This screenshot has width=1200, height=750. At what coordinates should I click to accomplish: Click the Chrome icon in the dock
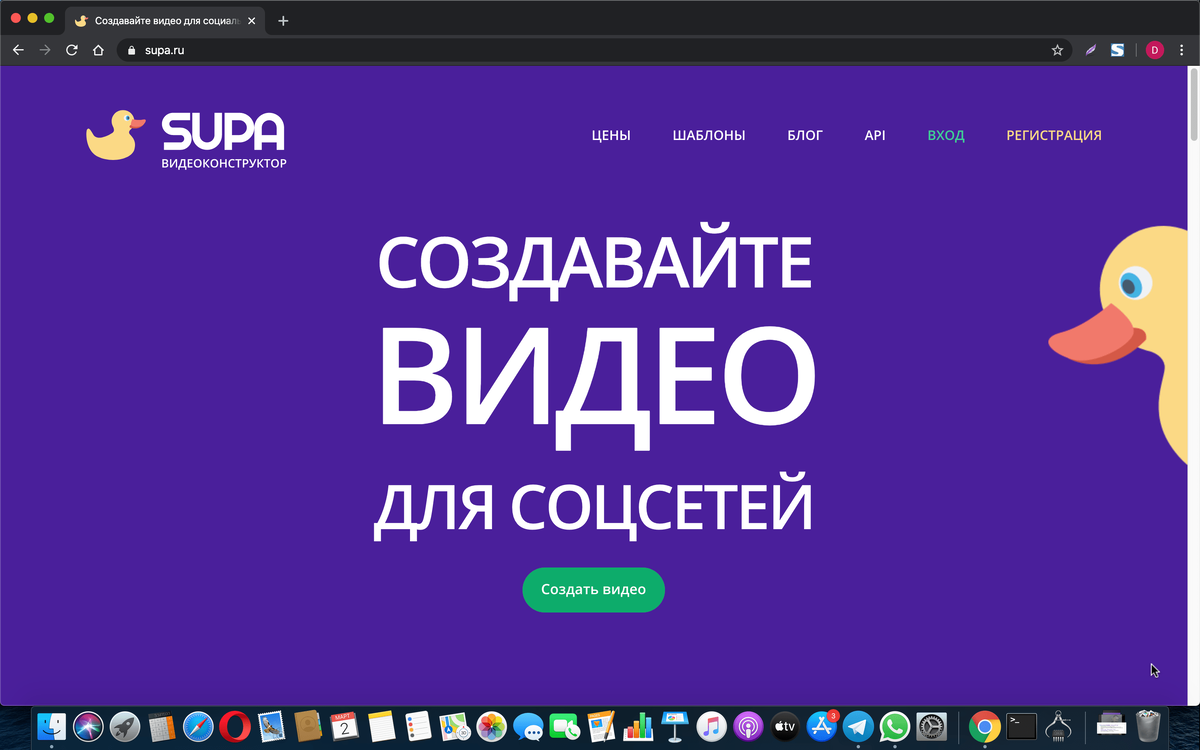(985, 726)
